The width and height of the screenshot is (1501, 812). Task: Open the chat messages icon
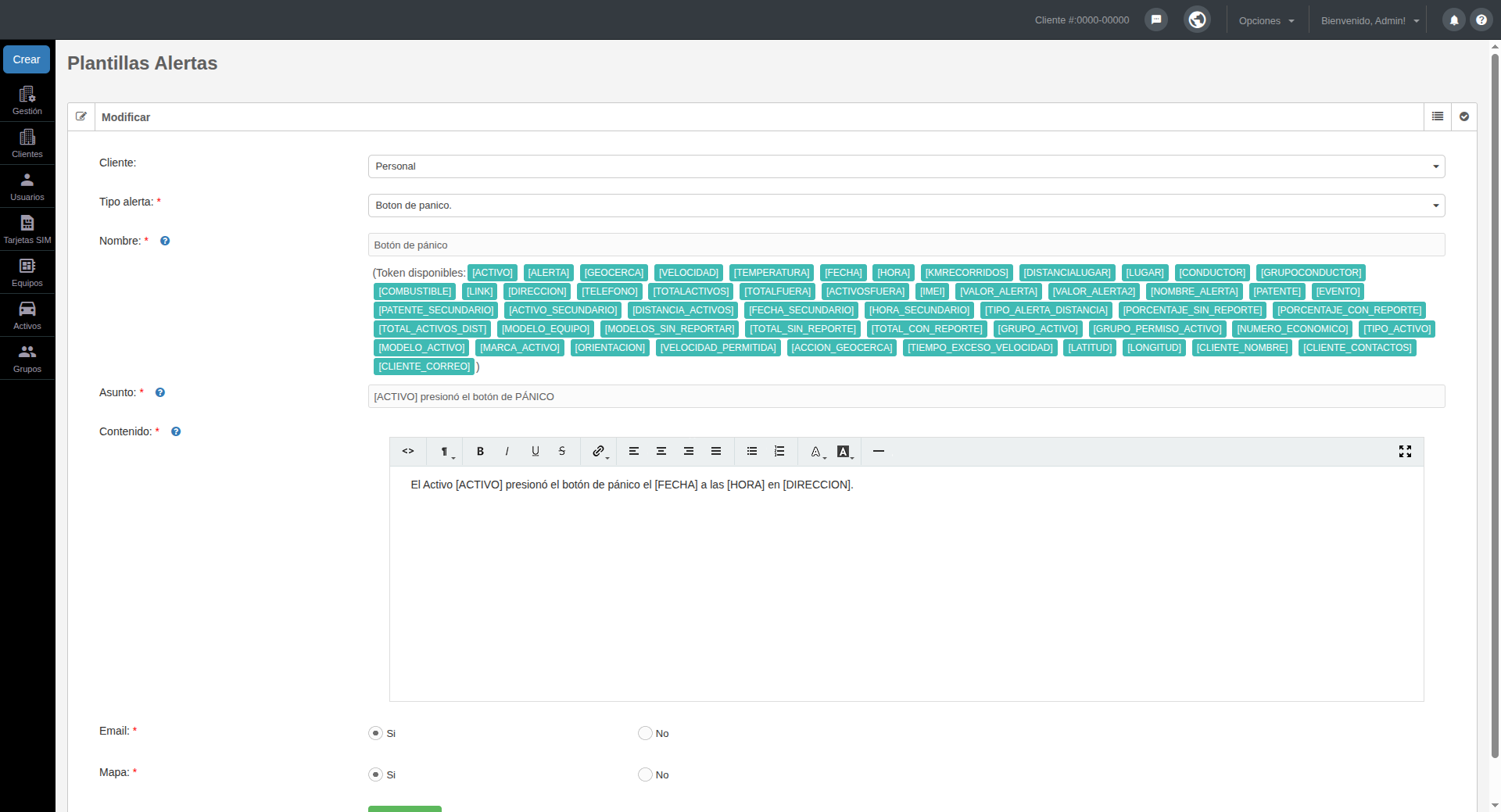click(x=1156, y=20)
